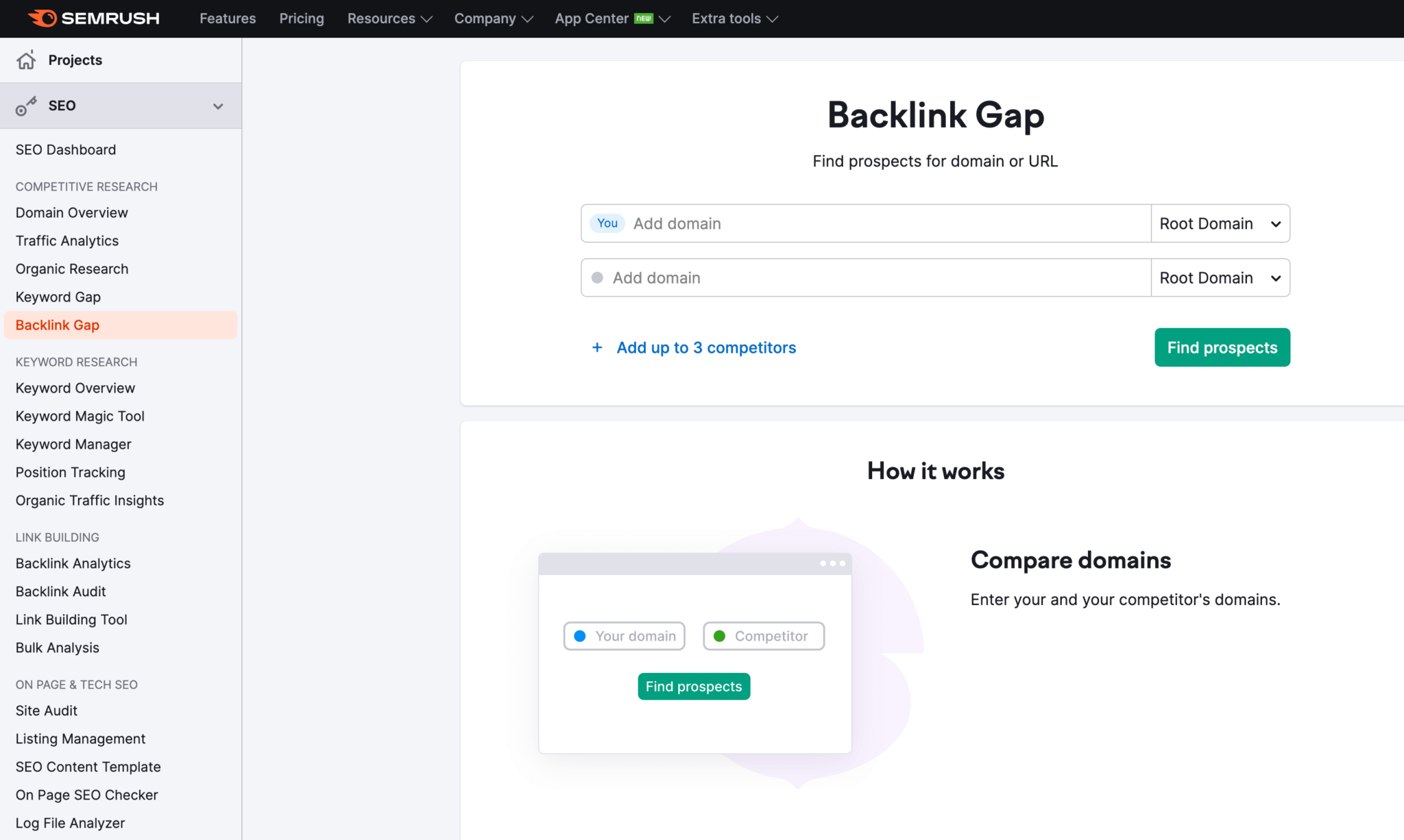Collapse the SEO section chevron
The image size is (1404, 840).
tap(218, 106)
